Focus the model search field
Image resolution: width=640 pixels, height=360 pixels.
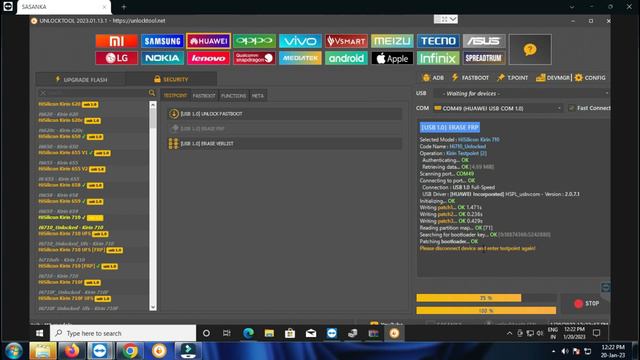pos(97,93)
